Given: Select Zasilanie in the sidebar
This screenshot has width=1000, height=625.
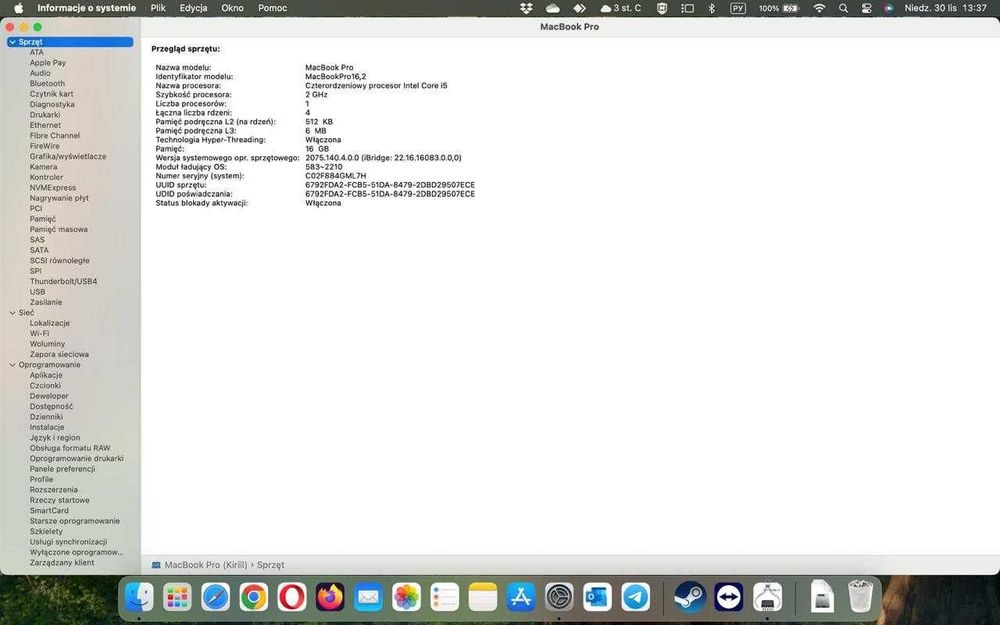Looking at the screenshot, I should [x=46, y=302].
